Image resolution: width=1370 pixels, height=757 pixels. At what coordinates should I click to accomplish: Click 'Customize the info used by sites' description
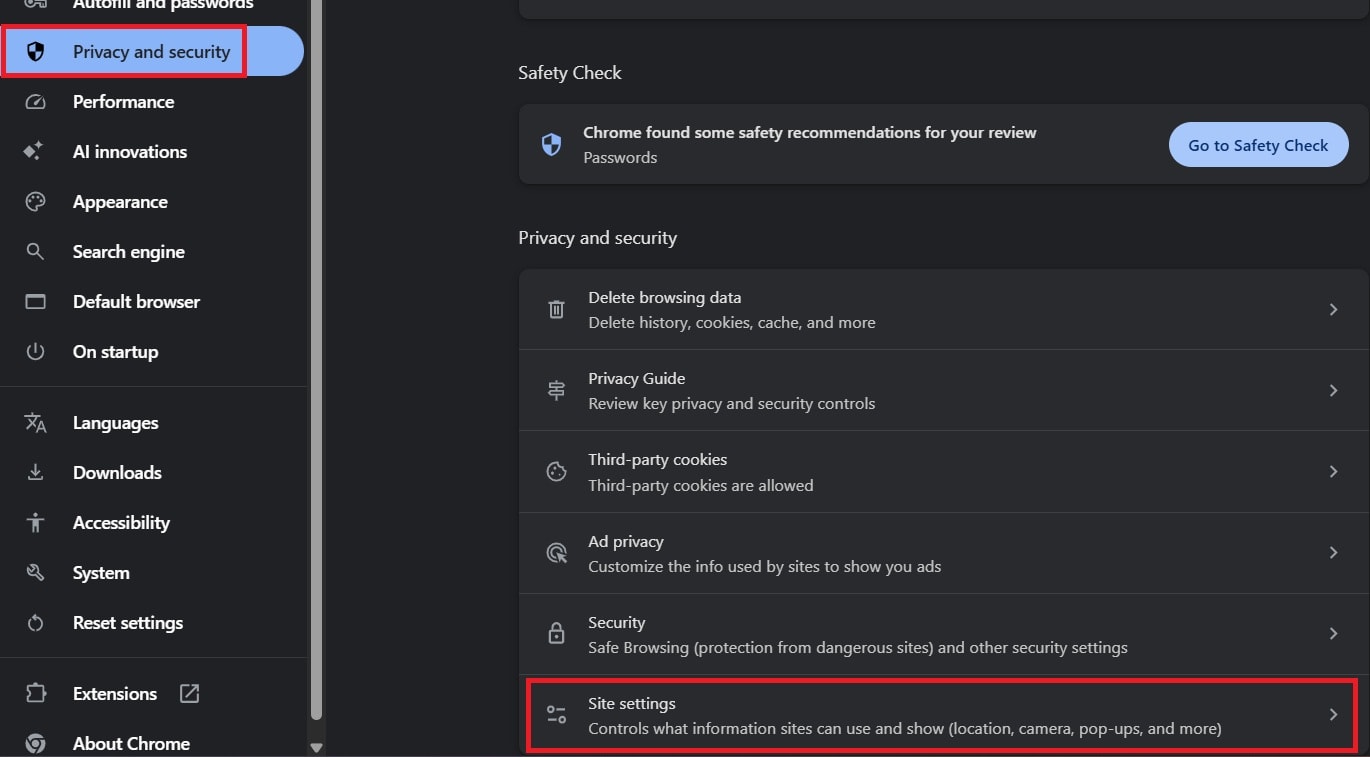pos(765,567)
